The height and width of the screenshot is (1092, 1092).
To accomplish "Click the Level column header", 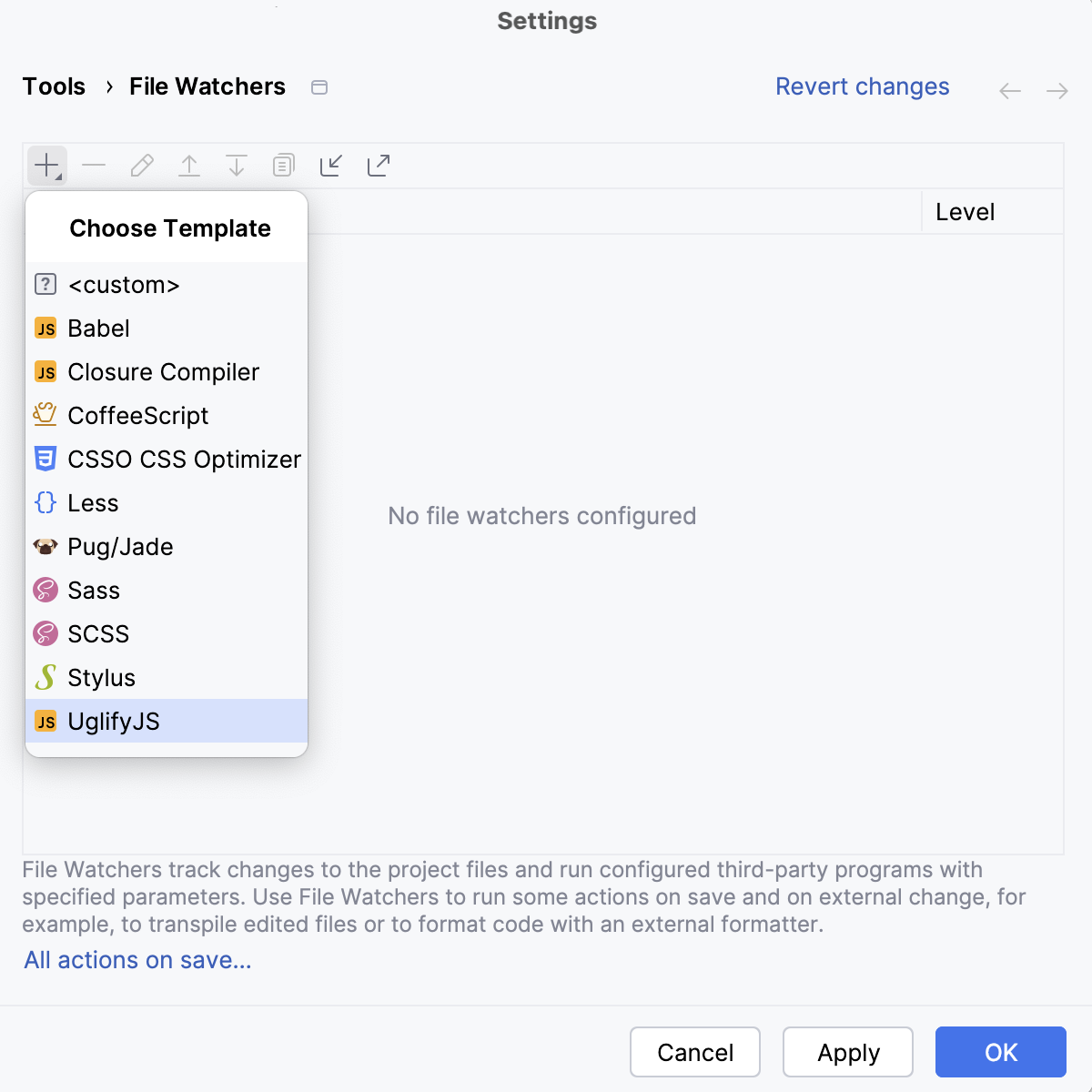I will tap(965, 211).
